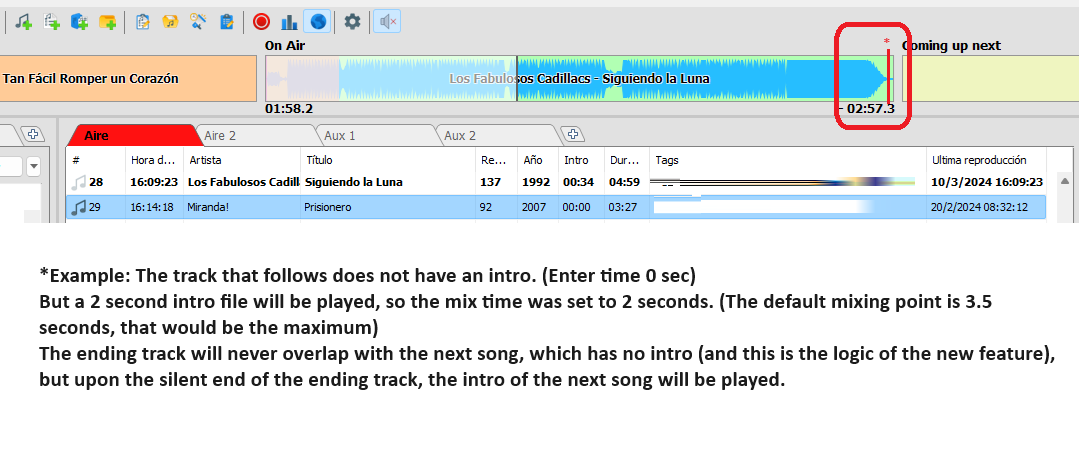Open the dropdown arrow in left panel
This screenshot has height=458, width=1079.
pos(33,166)
